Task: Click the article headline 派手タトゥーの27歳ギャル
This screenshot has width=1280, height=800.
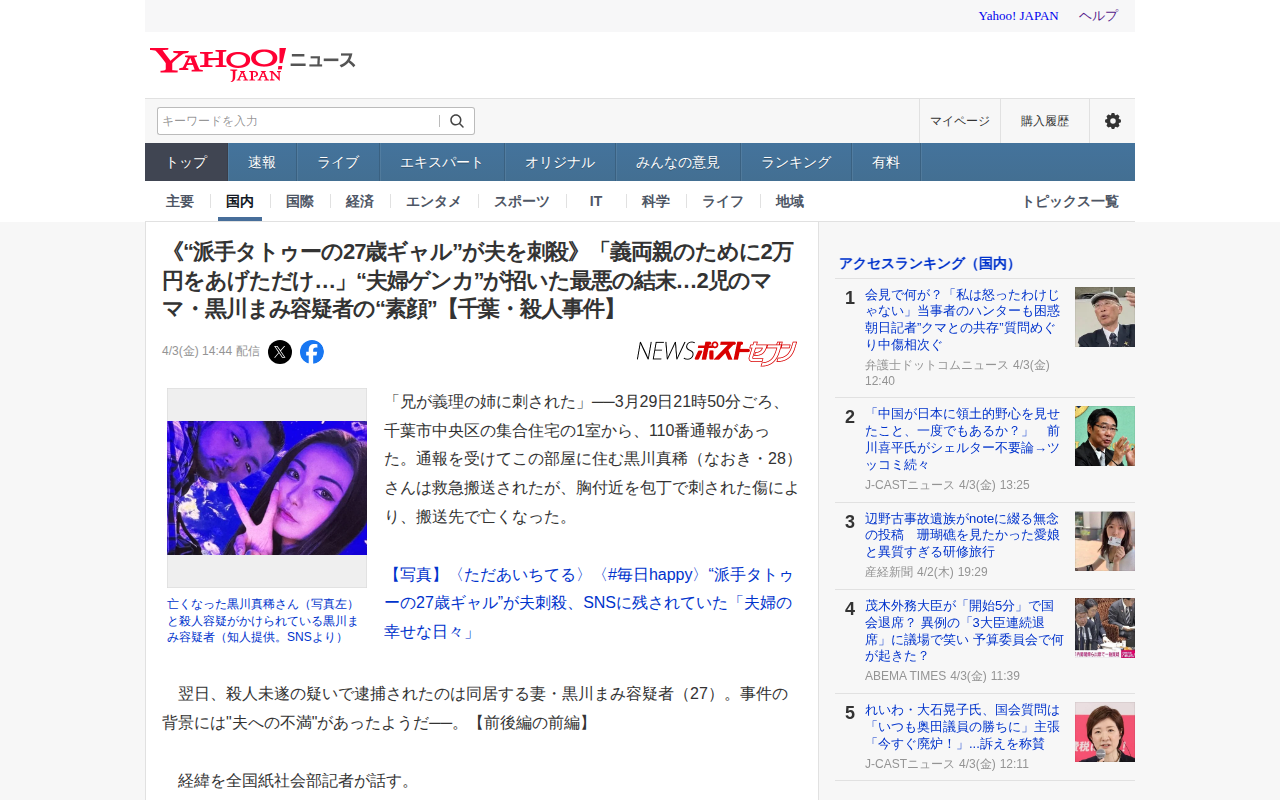Action: click(479, 280)
